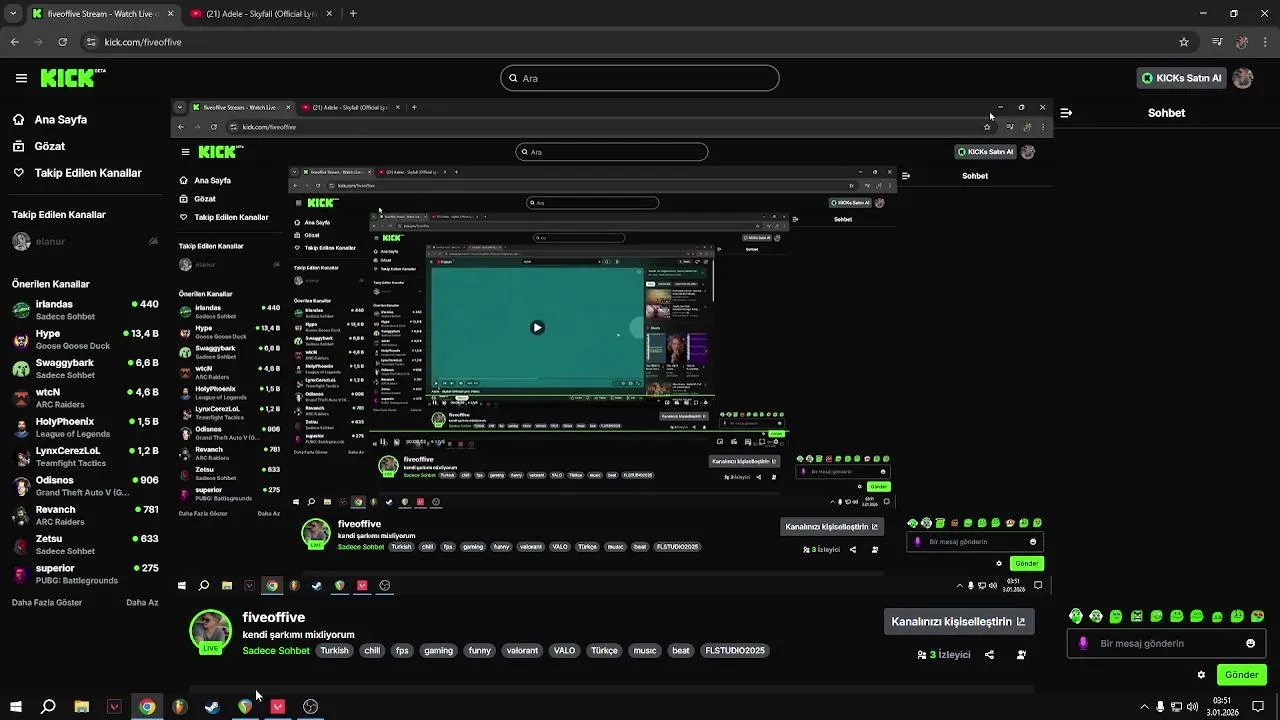
Task: Select the valorant tag
Action: click(x=522, y=650)
